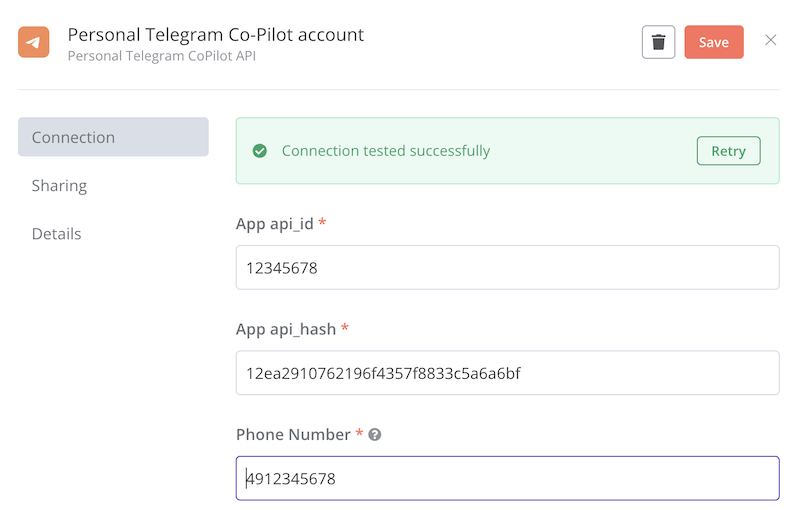800x518 pixels.
Task: Click the required asterisk beside App api_hash
Action: (x=345, y=328)
